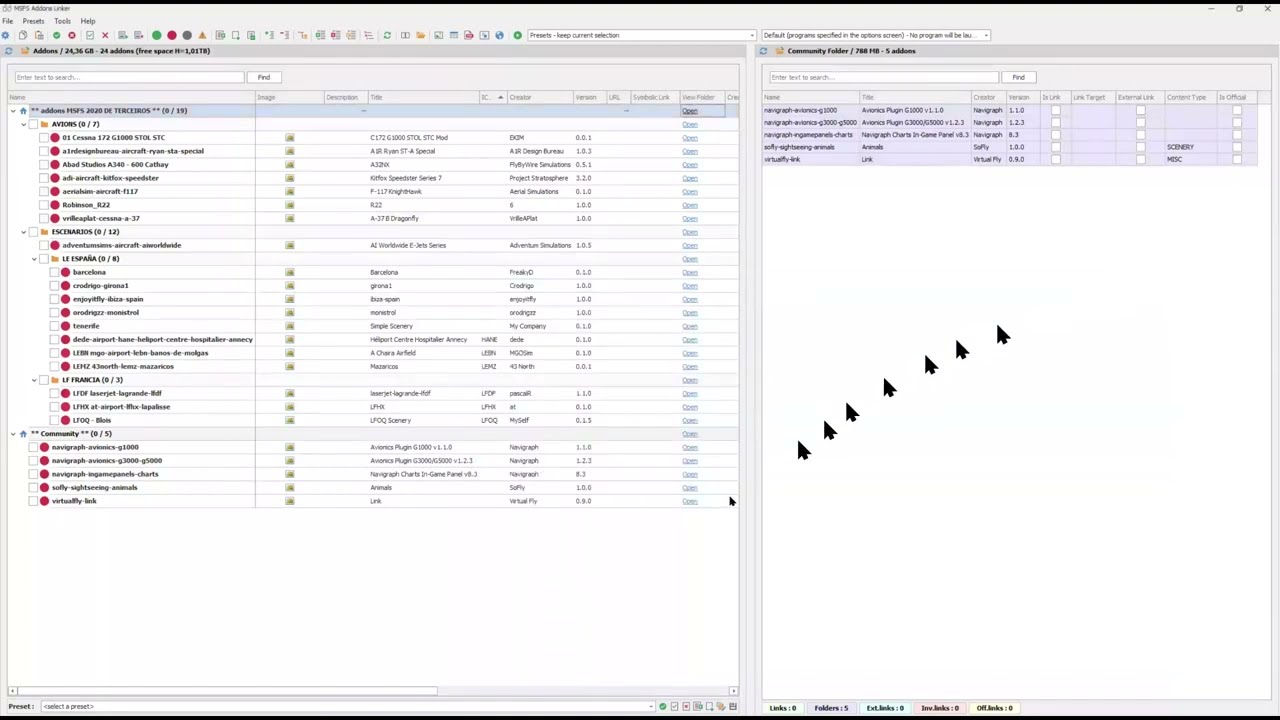The image size is (1280, 720).
Task: Click the red status dot of tenerife
Action: (x=65, y=326)
